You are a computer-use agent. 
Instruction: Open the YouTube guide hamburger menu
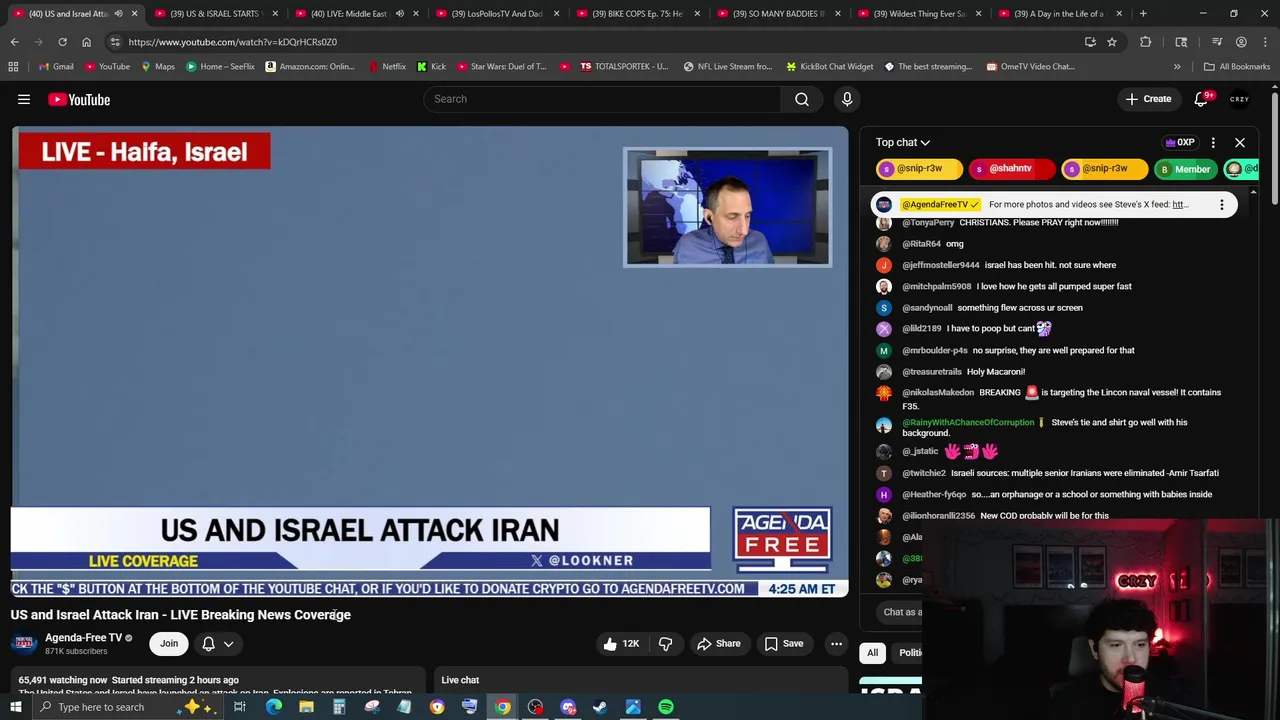click(24, 99)
